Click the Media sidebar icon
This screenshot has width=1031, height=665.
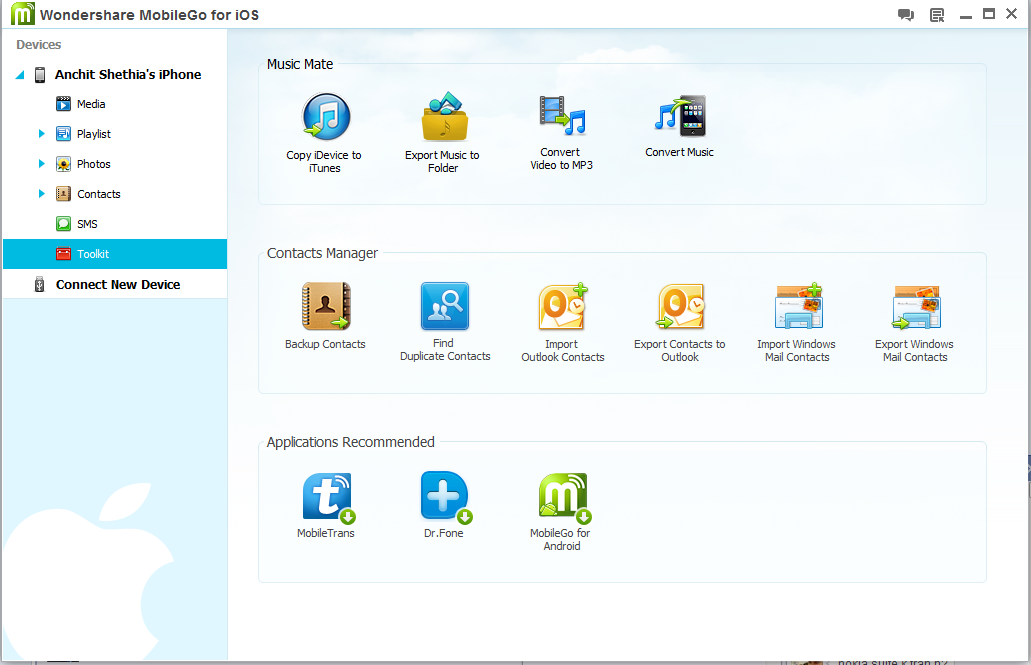(63, 104)
